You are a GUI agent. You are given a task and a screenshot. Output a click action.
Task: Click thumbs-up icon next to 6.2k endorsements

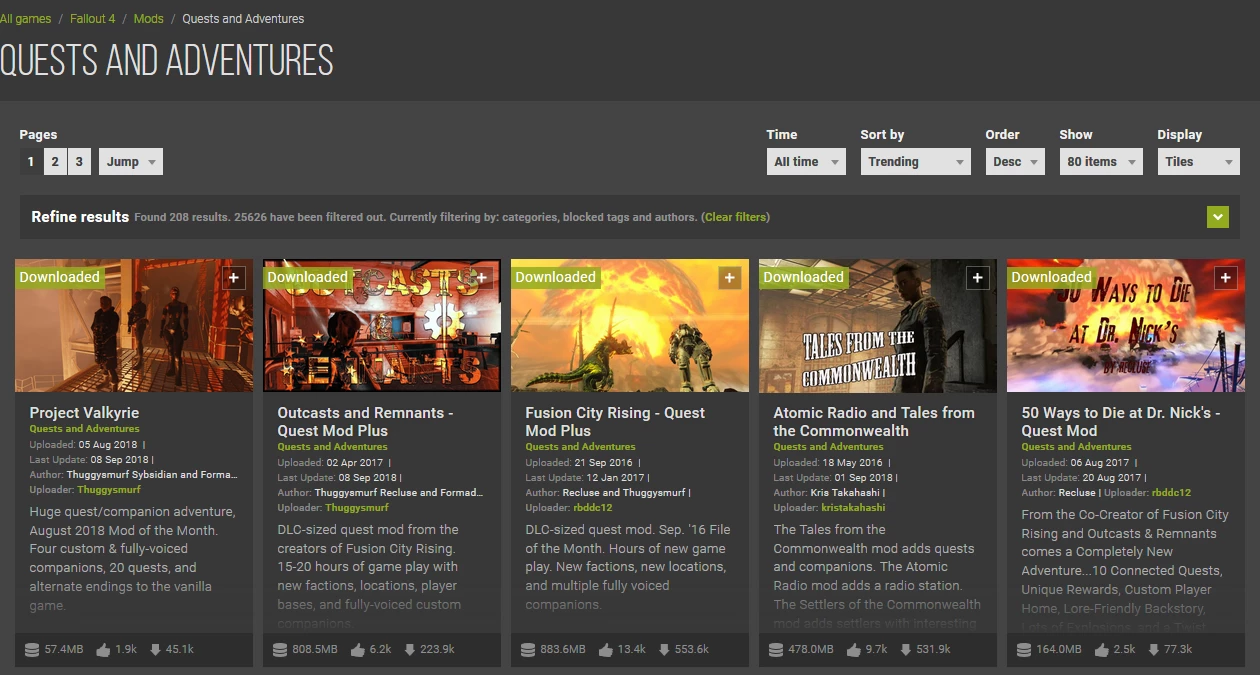(x=357, y=650)
